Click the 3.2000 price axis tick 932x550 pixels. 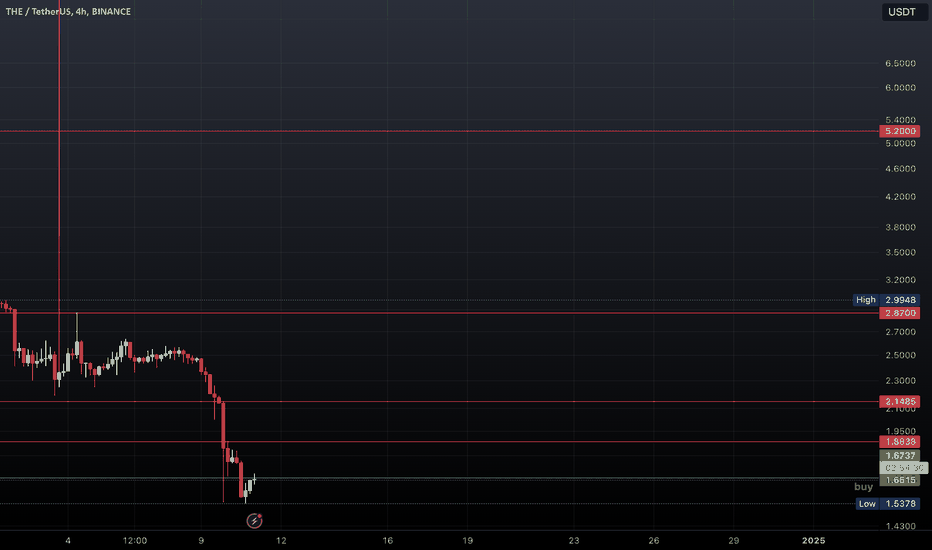coord(900,280)
